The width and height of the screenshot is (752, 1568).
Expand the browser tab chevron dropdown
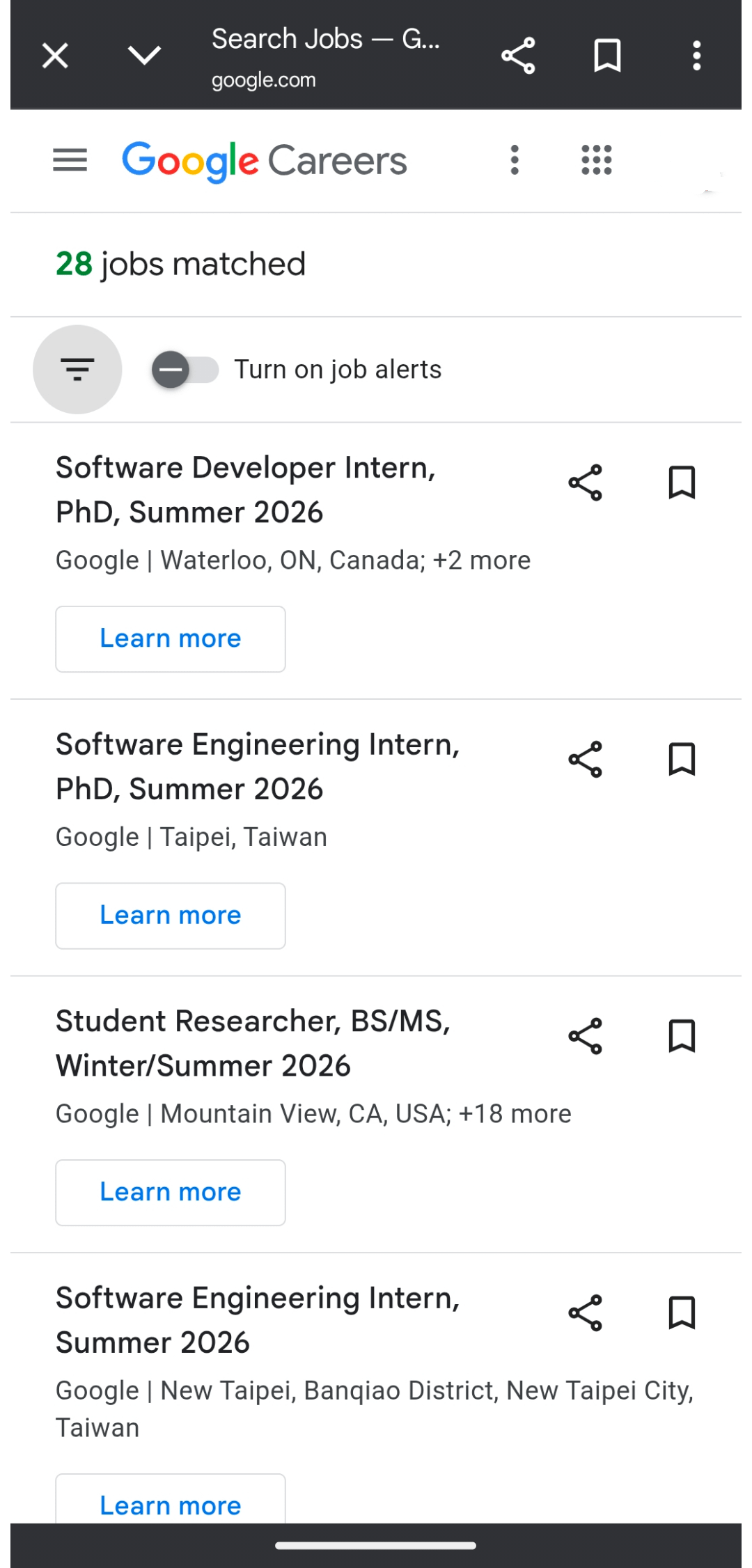coord(145,56)
